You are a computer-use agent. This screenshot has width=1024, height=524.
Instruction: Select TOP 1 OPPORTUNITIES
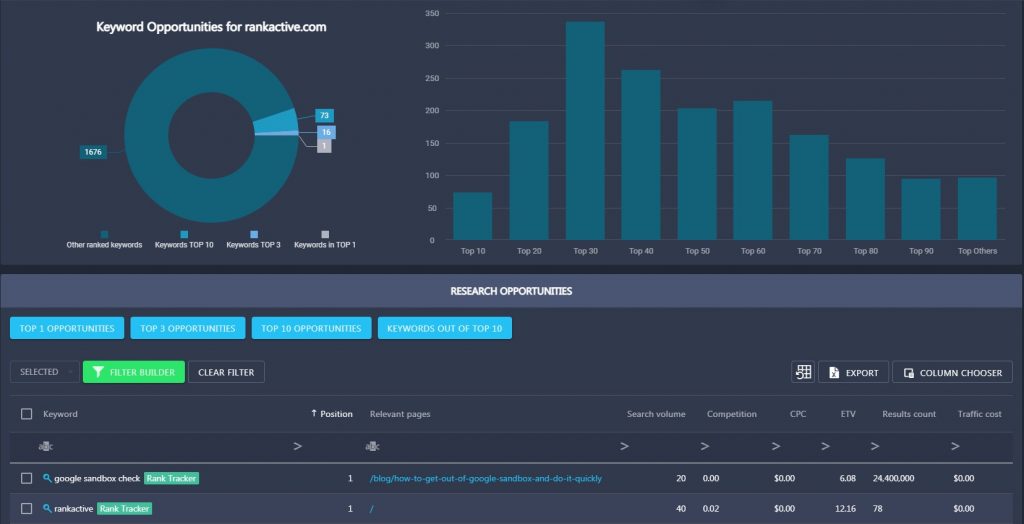pos(67,328)
